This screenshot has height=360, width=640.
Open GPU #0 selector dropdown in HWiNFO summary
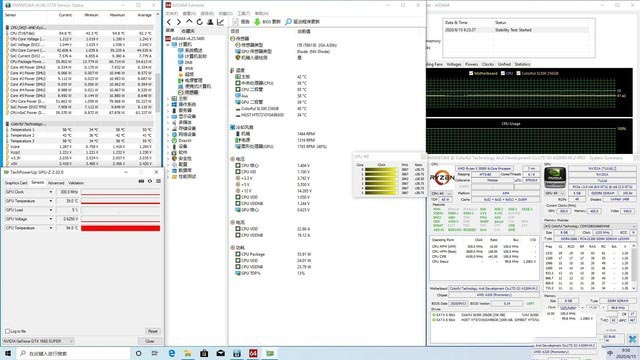(554, 193)
